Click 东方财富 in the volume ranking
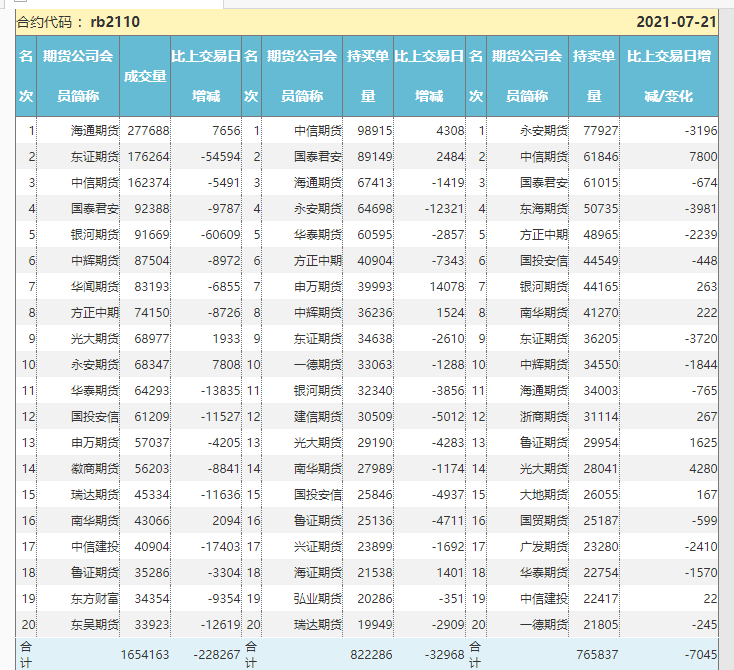This screenshot has width=734, height=670. tap(95, 598)
